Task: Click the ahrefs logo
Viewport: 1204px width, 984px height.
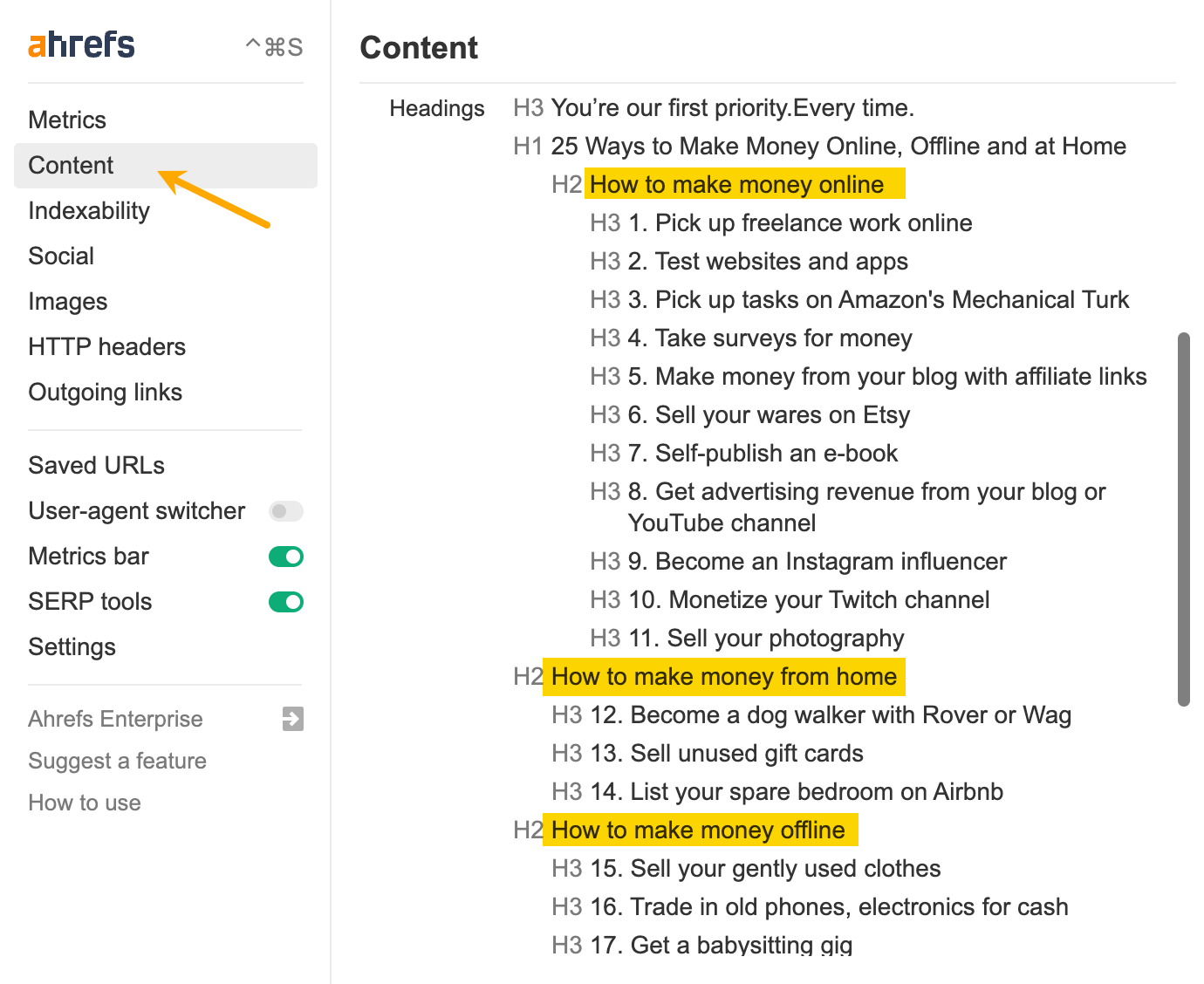Action: coord(80,44)
